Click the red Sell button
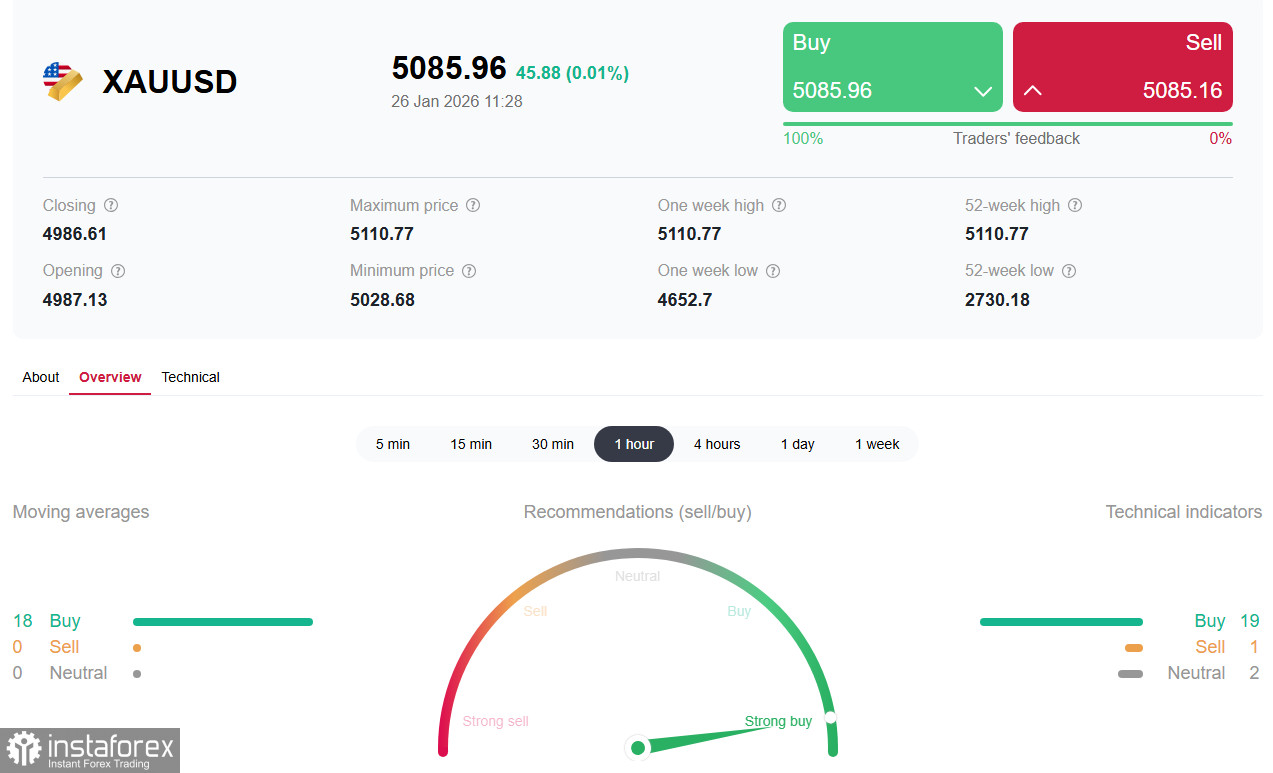 [x=1123, y=67]
